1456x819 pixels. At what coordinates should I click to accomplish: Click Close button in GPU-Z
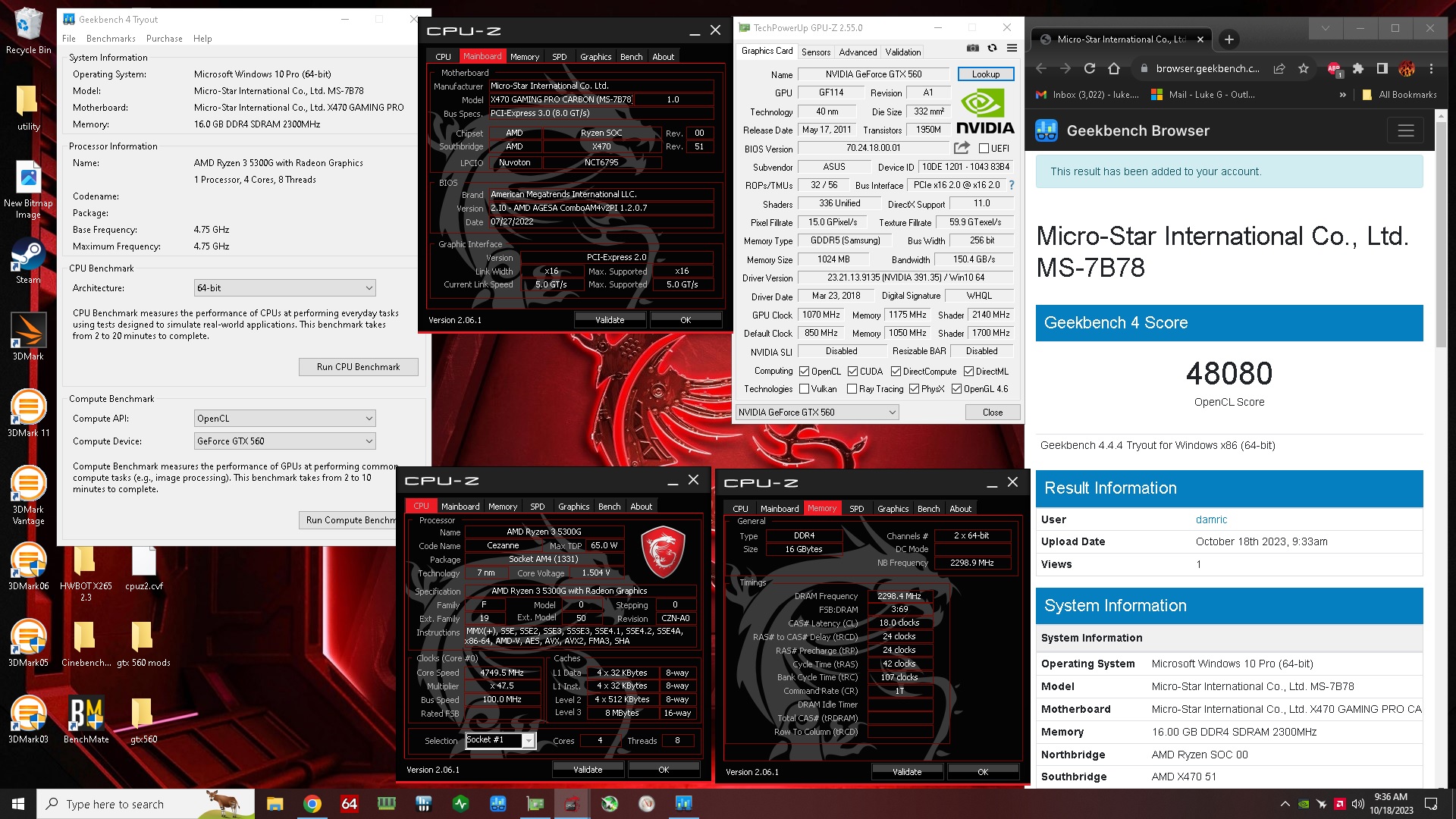pyautogui.click(x=993, y=413)
